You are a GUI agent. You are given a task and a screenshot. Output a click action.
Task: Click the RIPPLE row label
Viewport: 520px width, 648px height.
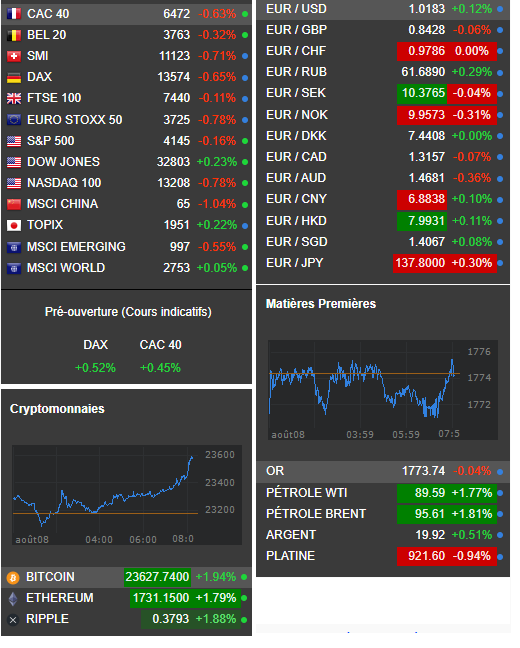pyautogui.click(x=48, y=619)
